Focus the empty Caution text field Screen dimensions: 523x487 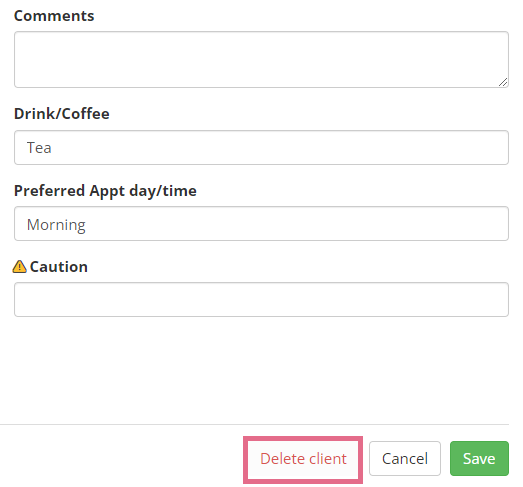click(261, 300)
